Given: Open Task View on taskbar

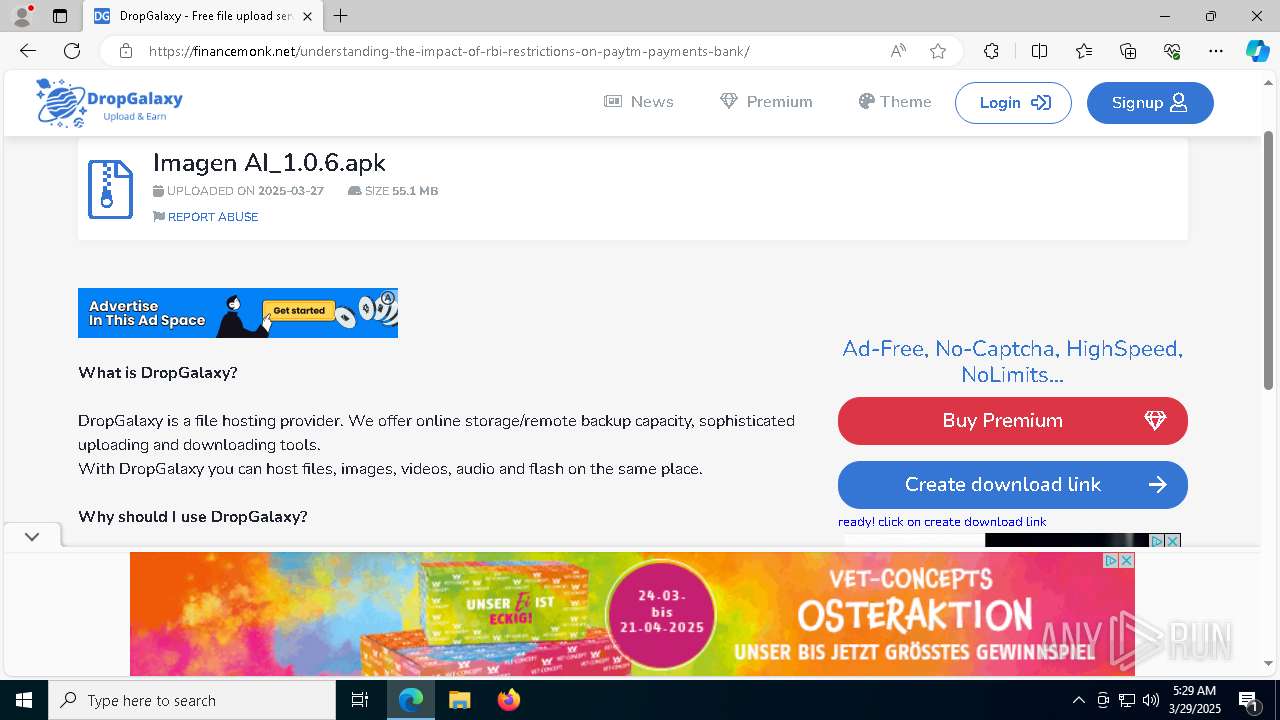Looking at the screenshot, I should tap(360, 700).
